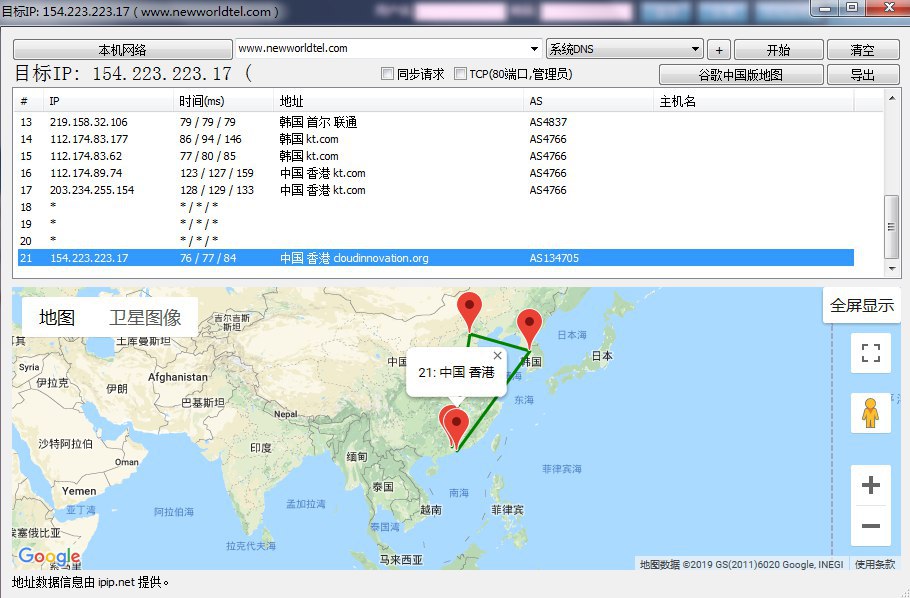This screenshot has height=598, width=910.
Task: Open the target hostname dropdown arrow
Action: 535,49
